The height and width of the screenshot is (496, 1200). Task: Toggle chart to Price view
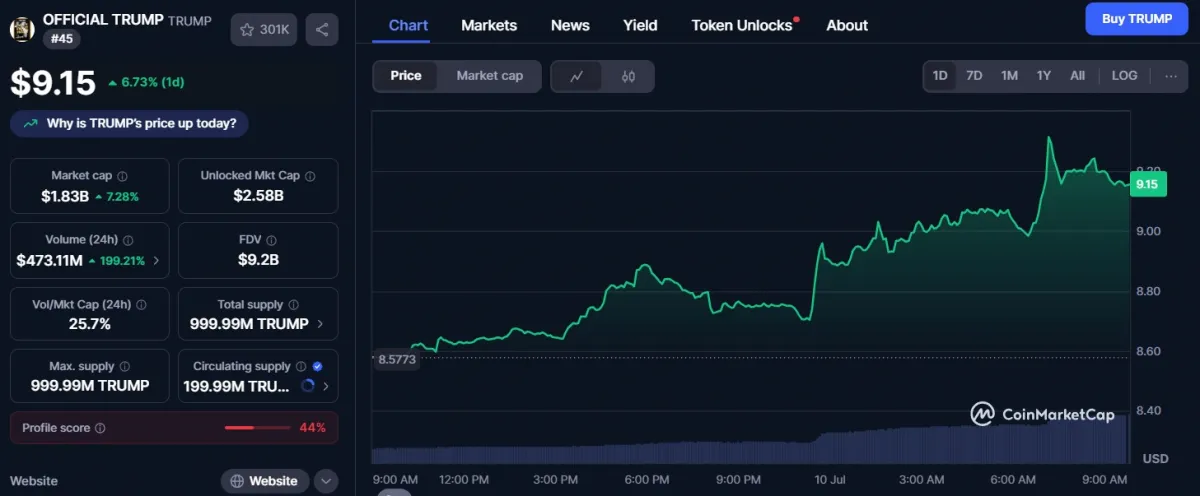pyautogui.click(x=406, y=76)
